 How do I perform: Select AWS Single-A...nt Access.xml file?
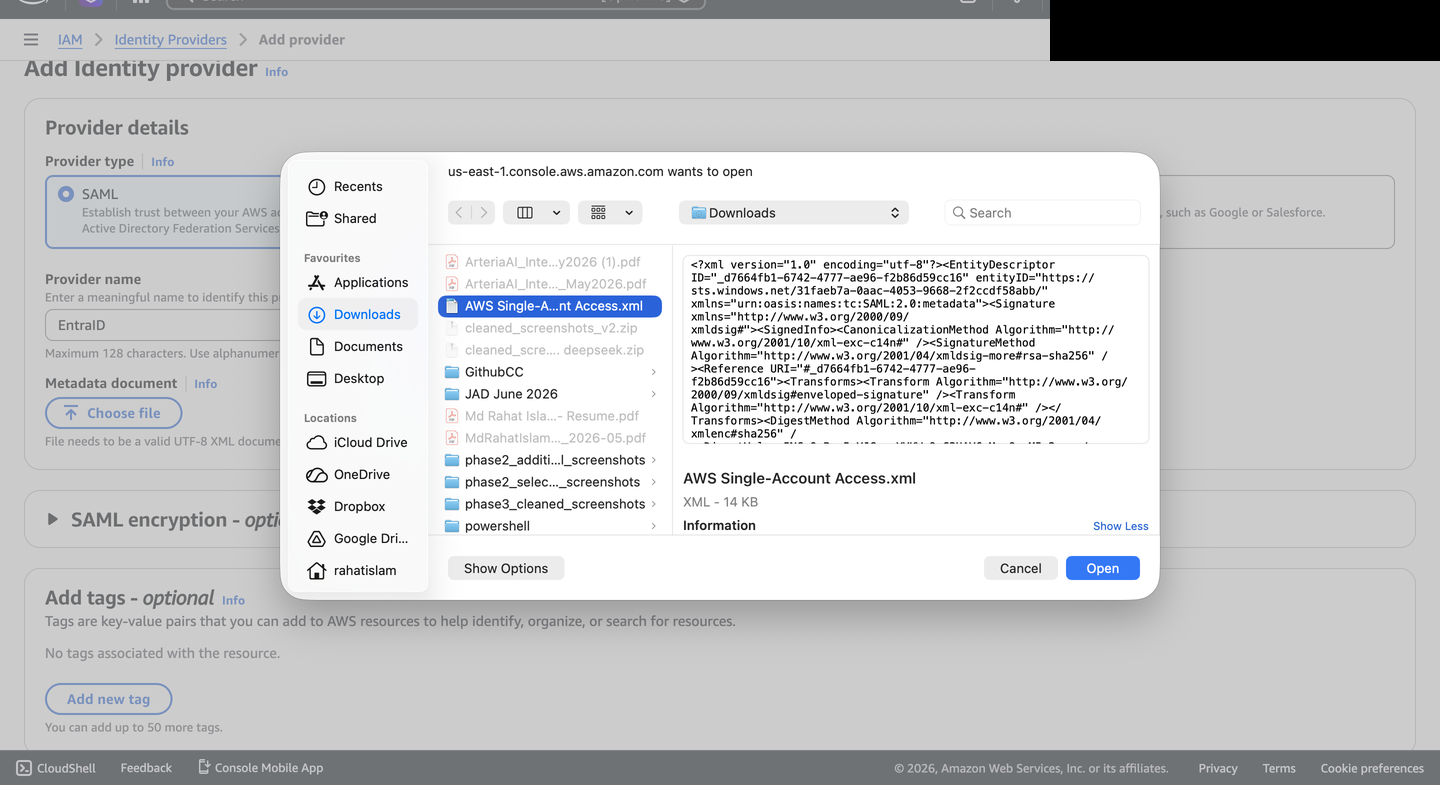(x=550, y=306)
